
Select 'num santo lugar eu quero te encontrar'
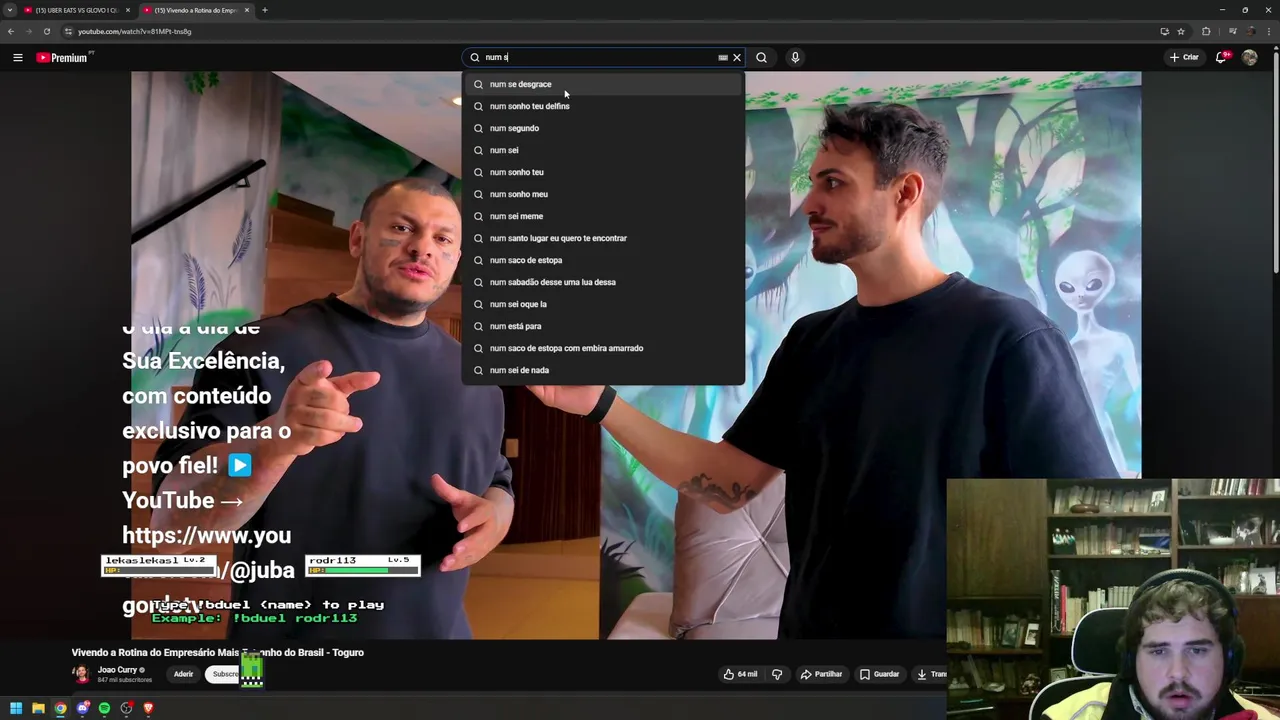[603, 238]
